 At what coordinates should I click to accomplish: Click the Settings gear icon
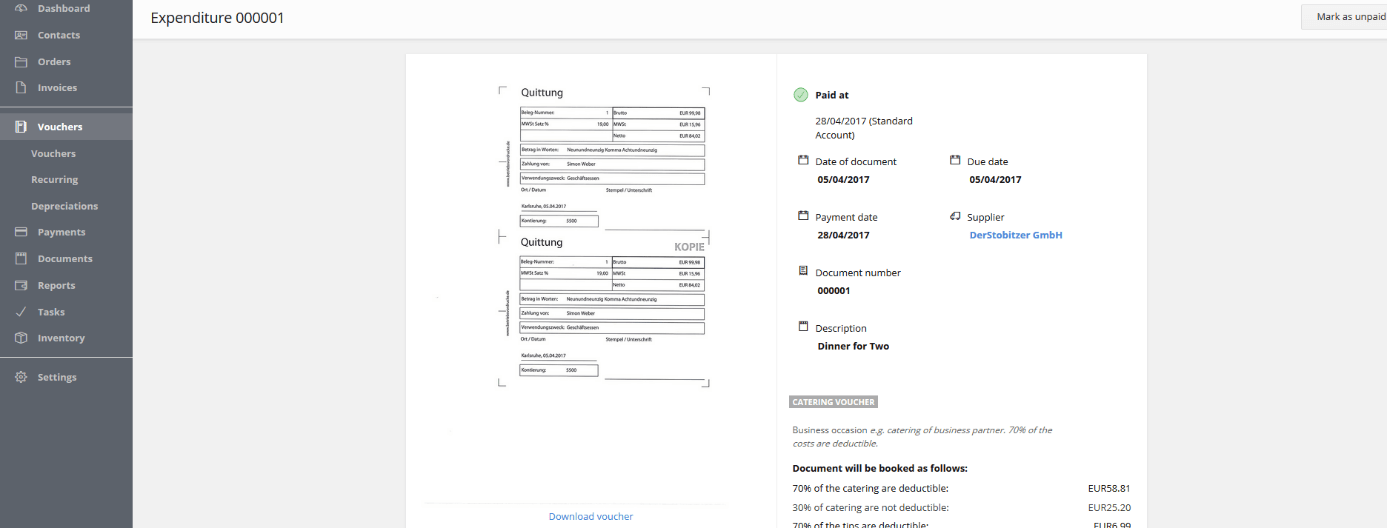pos(21,377)
